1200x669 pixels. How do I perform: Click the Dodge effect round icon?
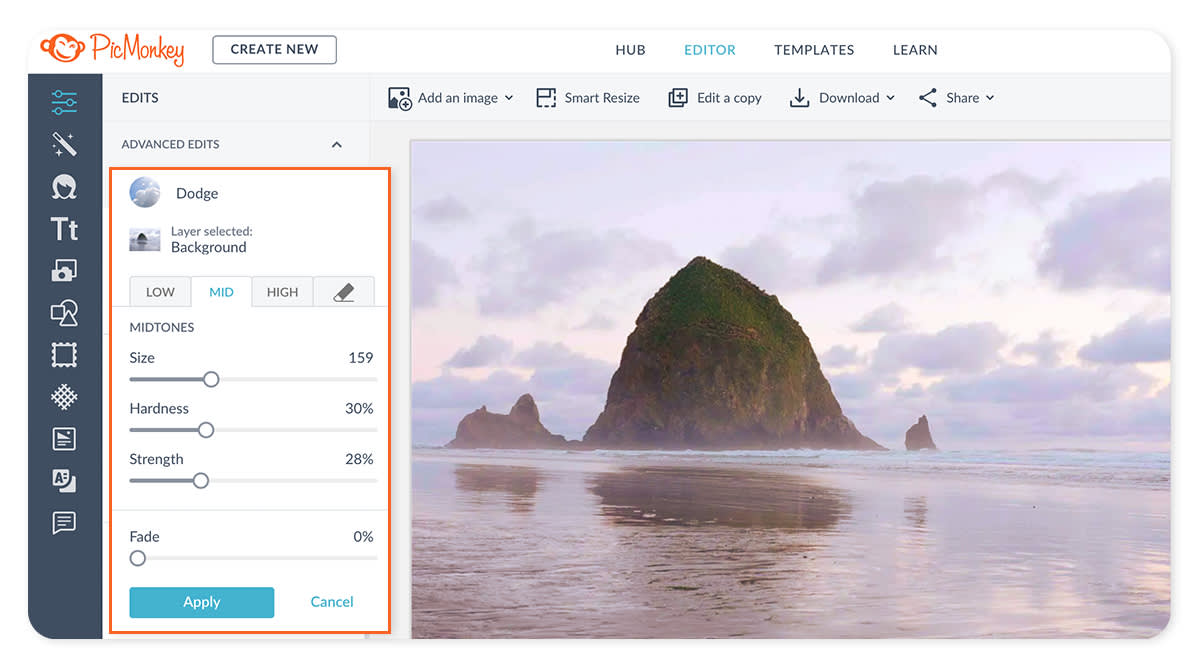click(145, 192)
